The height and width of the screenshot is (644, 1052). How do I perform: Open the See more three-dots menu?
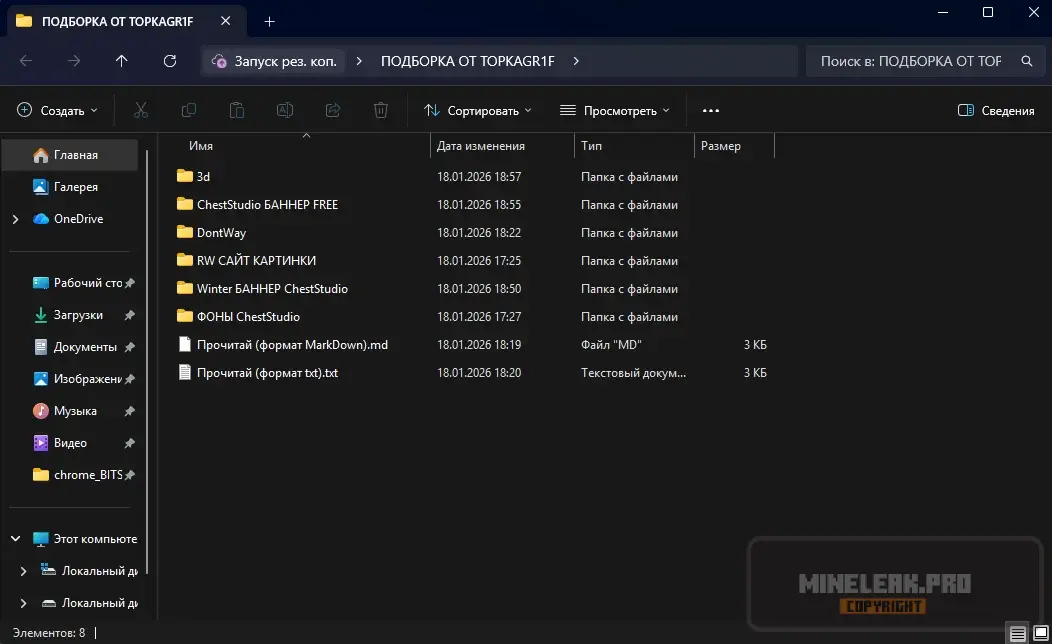(711, 110)
